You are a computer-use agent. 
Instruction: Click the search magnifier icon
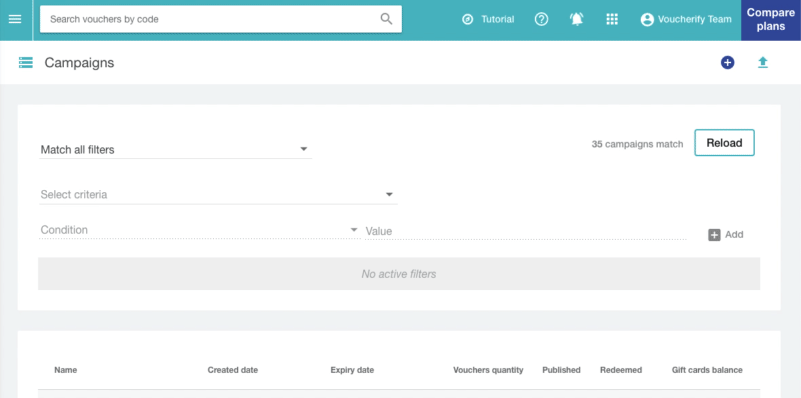point(387,19)
